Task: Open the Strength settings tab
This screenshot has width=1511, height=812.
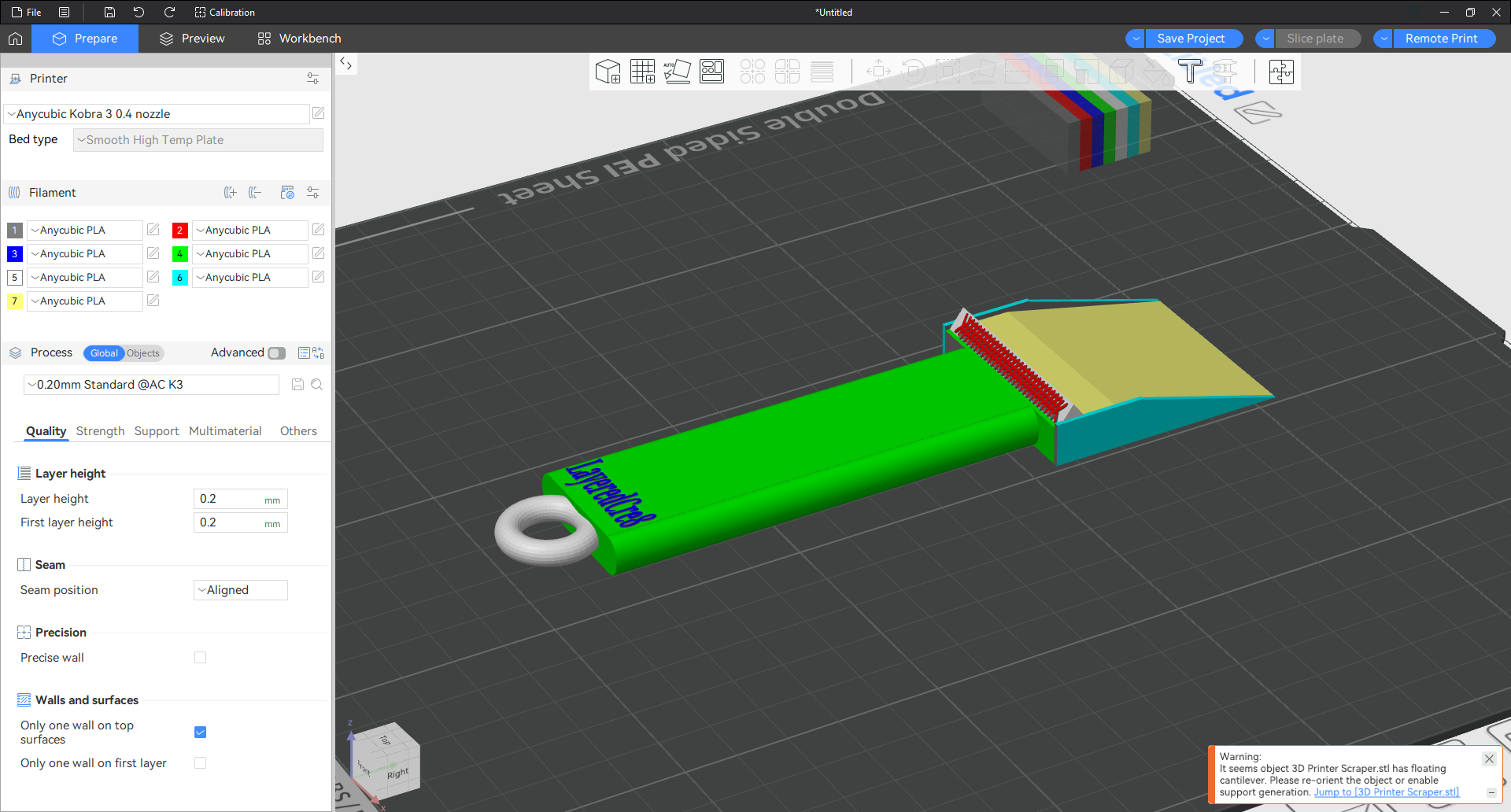Action: pos(100,431)
